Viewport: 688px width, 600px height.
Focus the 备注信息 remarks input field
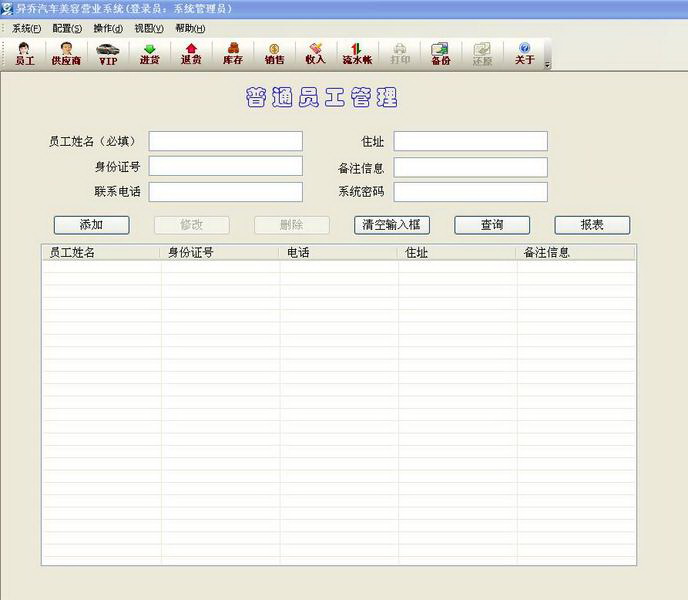pos(470,168)
